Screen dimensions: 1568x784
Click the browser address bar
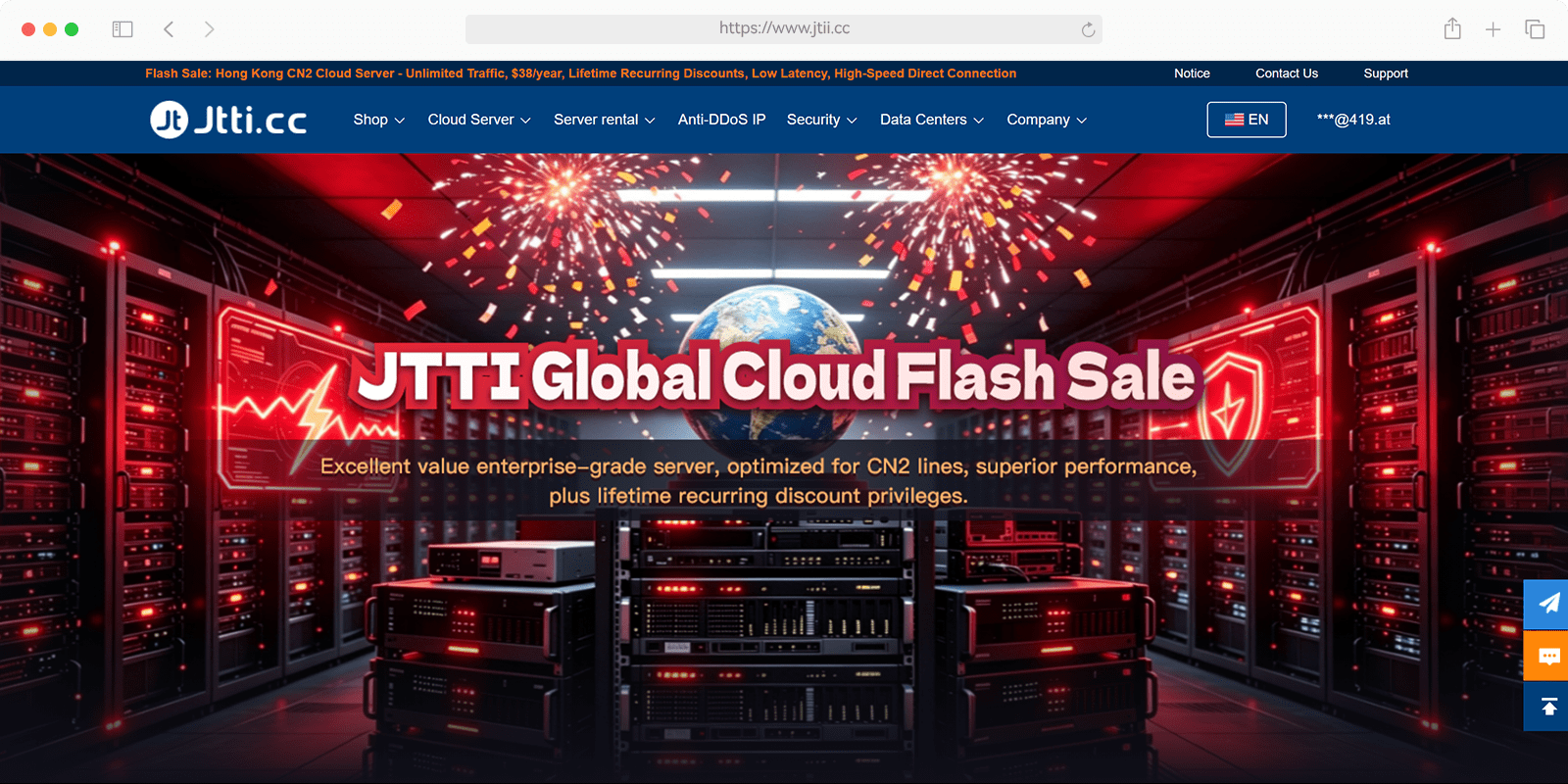[784, 29]
